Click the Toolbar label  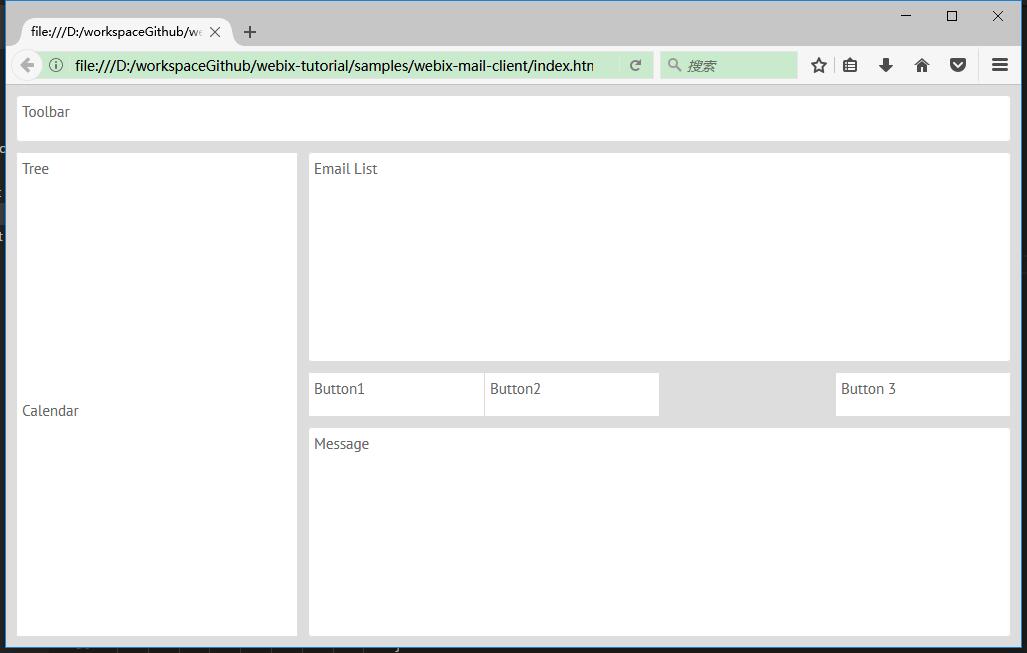tap(46, 112)
